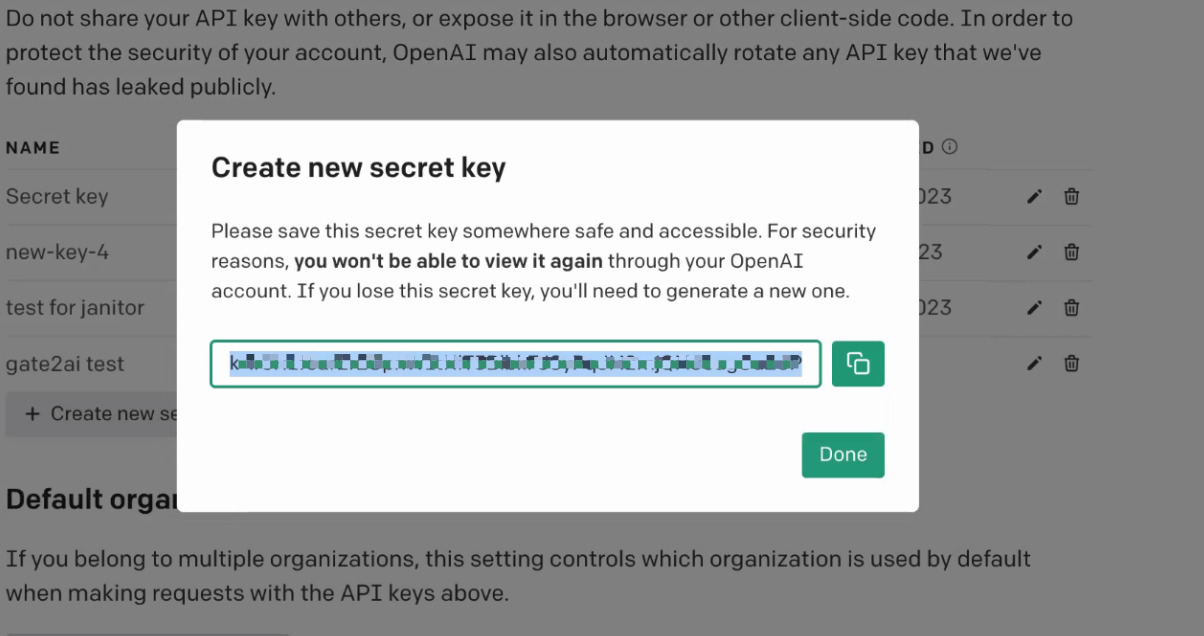The width and height of the screenshot is (1204, 636).
Task: Click the 'gate2ai test' key name
Action: [x=65, y=364]
